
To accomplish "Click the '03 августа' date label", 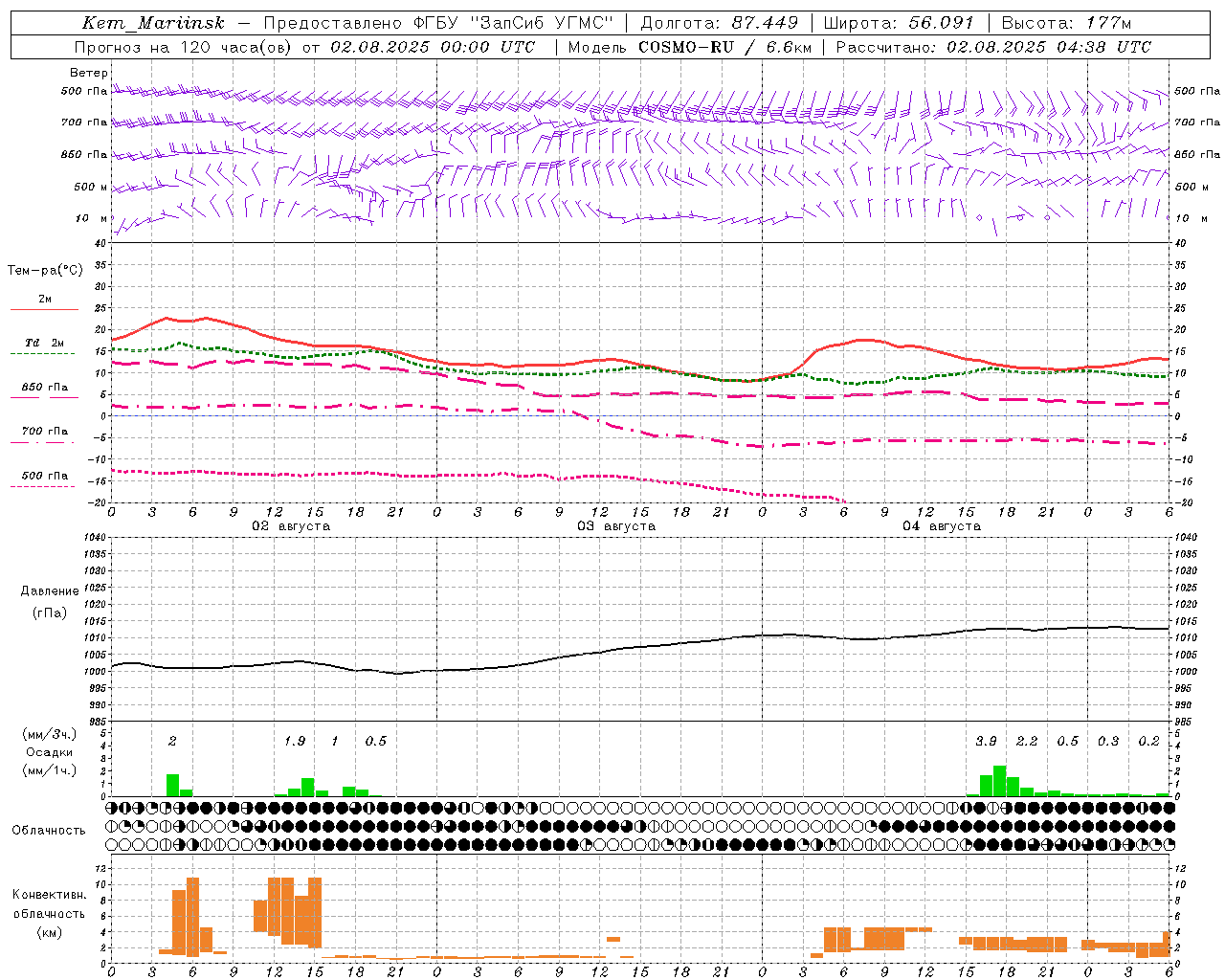I will (616, 526).
